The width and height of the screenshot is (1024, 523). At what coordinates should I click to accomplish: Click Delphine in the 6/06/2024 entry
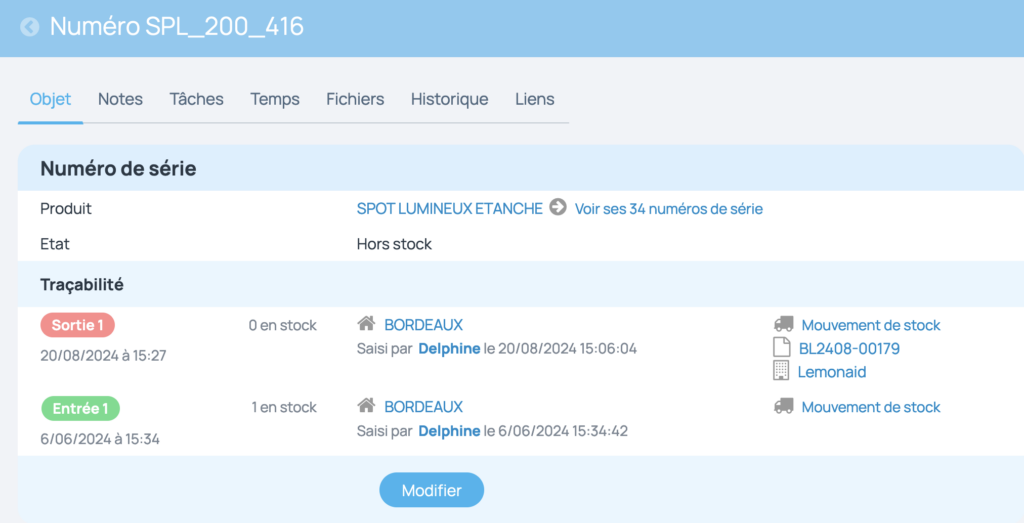tap(449, 431)
